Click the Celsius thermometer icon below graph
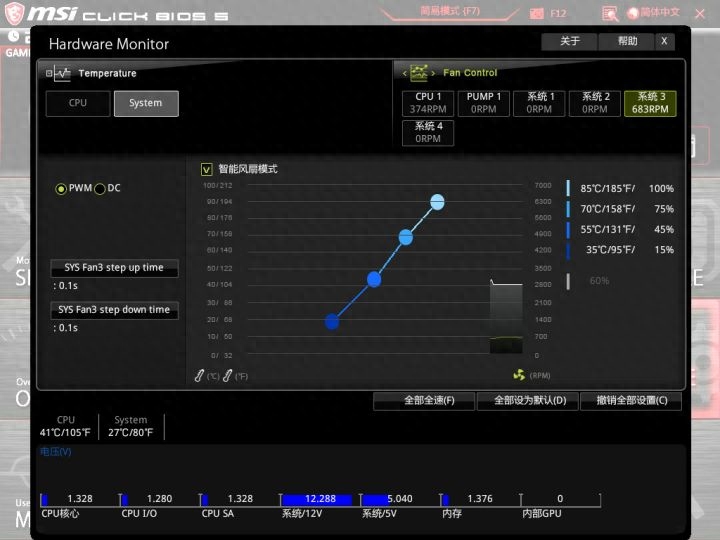 tap(200, 375)
